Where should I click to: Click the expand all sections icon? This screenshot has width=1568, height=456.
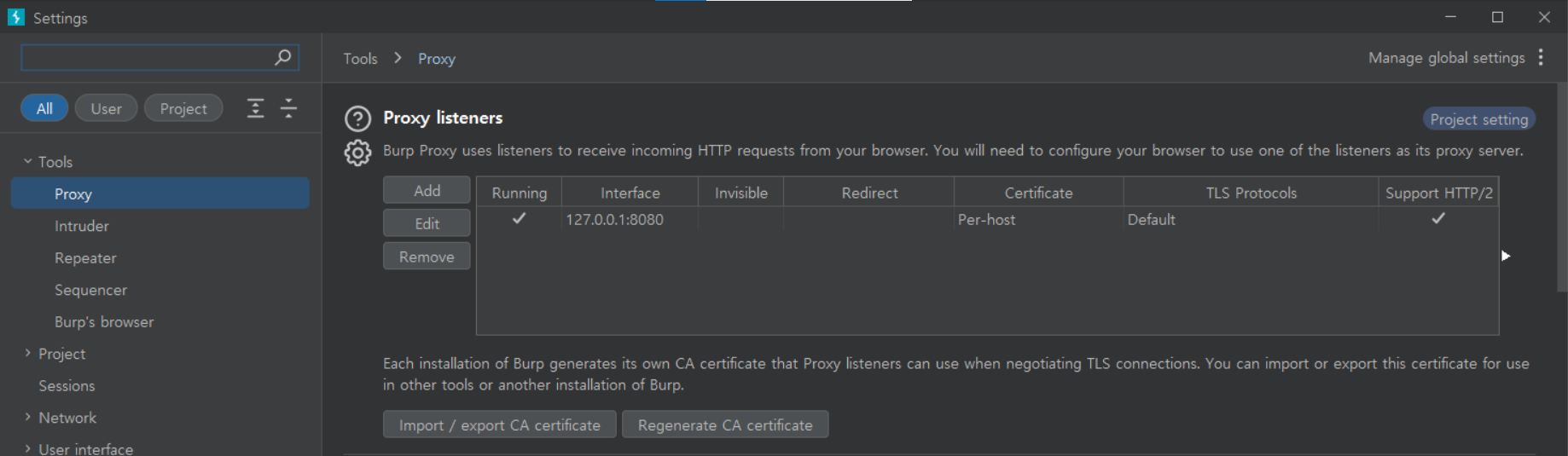pos(255,108)
